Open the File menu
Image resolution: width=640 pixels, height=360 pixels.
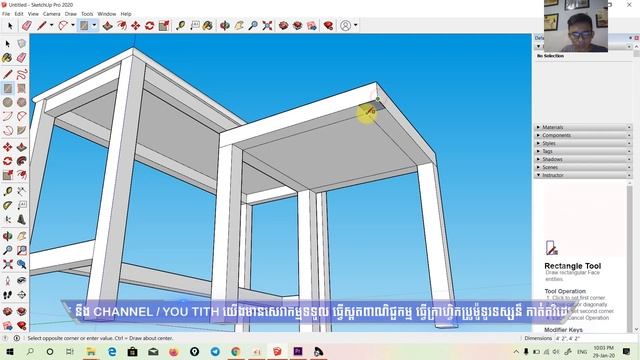[6, 14]
